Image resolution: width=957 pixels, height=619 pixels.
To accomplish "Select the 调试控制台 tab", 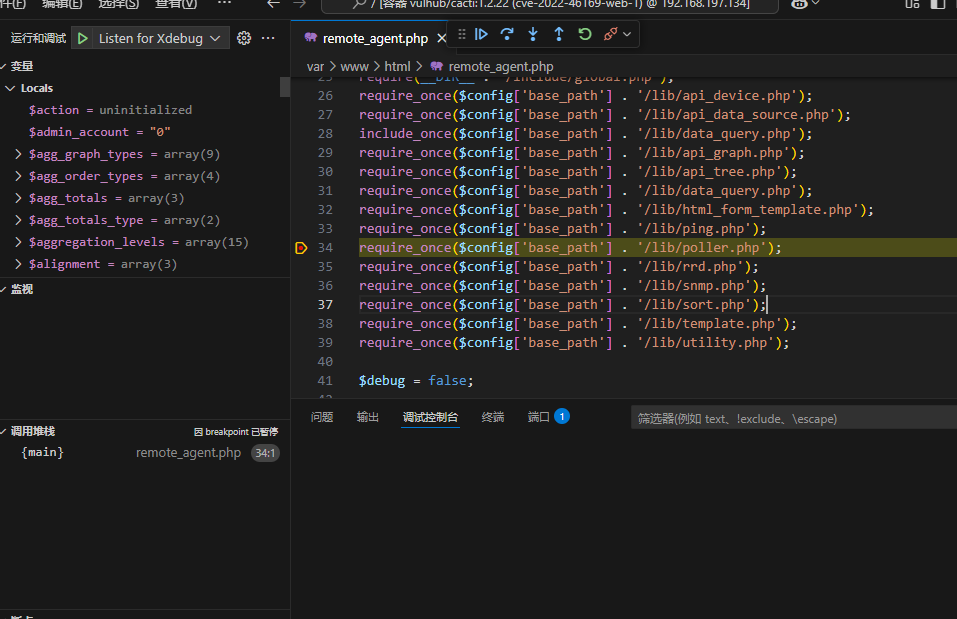I will (430, 418).
